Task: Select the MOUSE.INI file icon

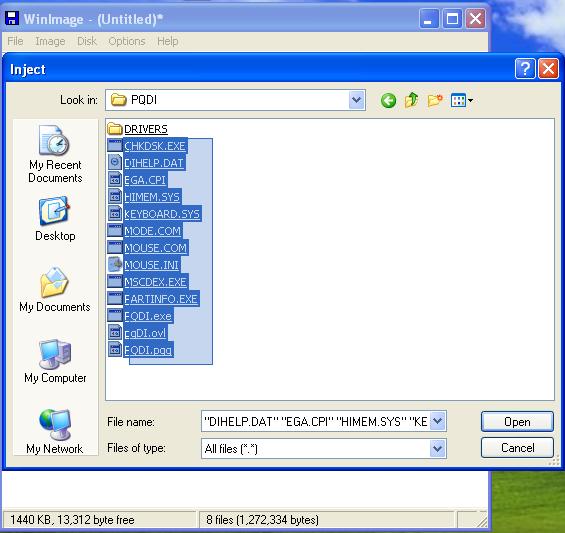Action: (x=115, y=265)
